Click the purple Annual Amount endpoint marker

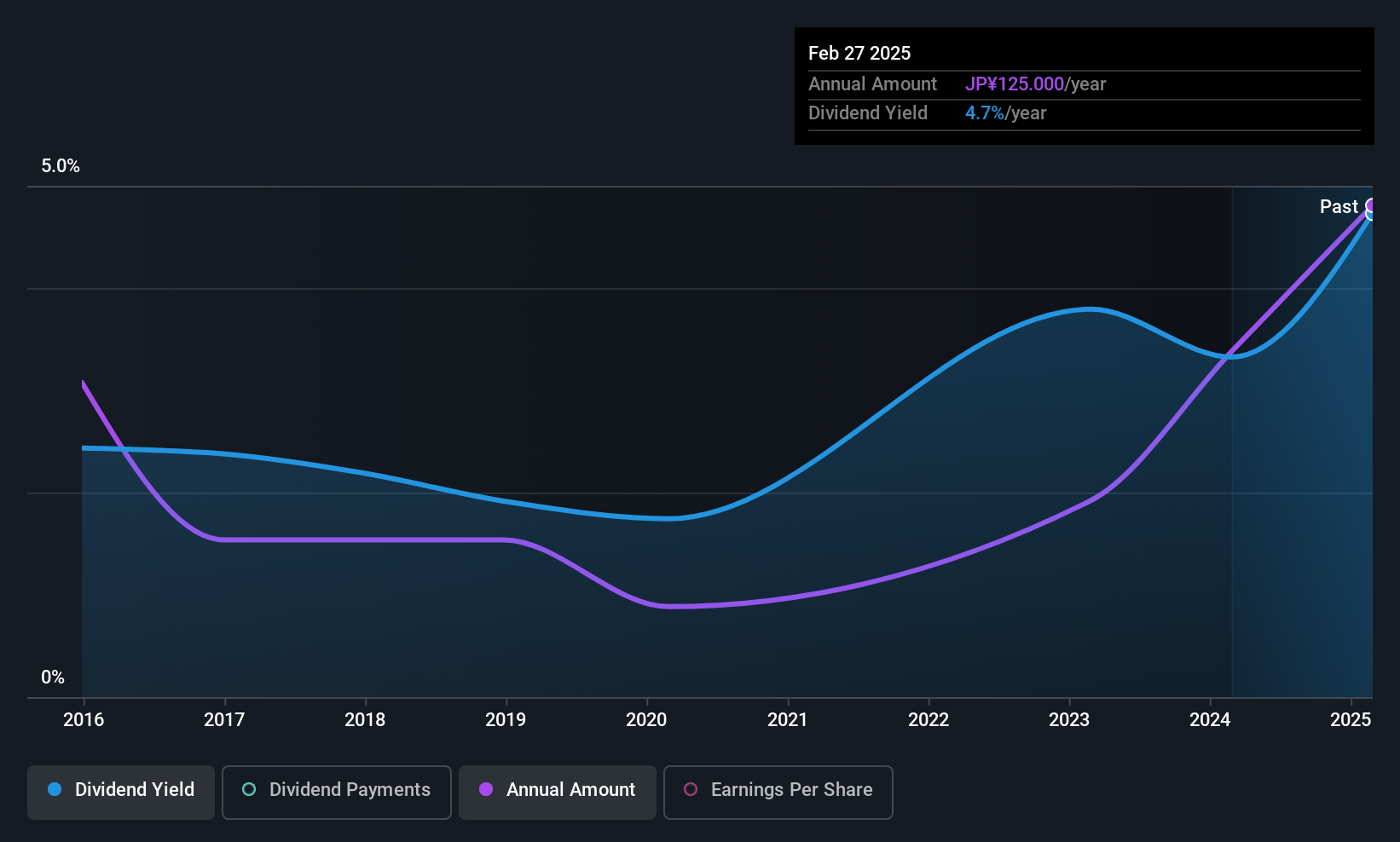click(1372, 205)
